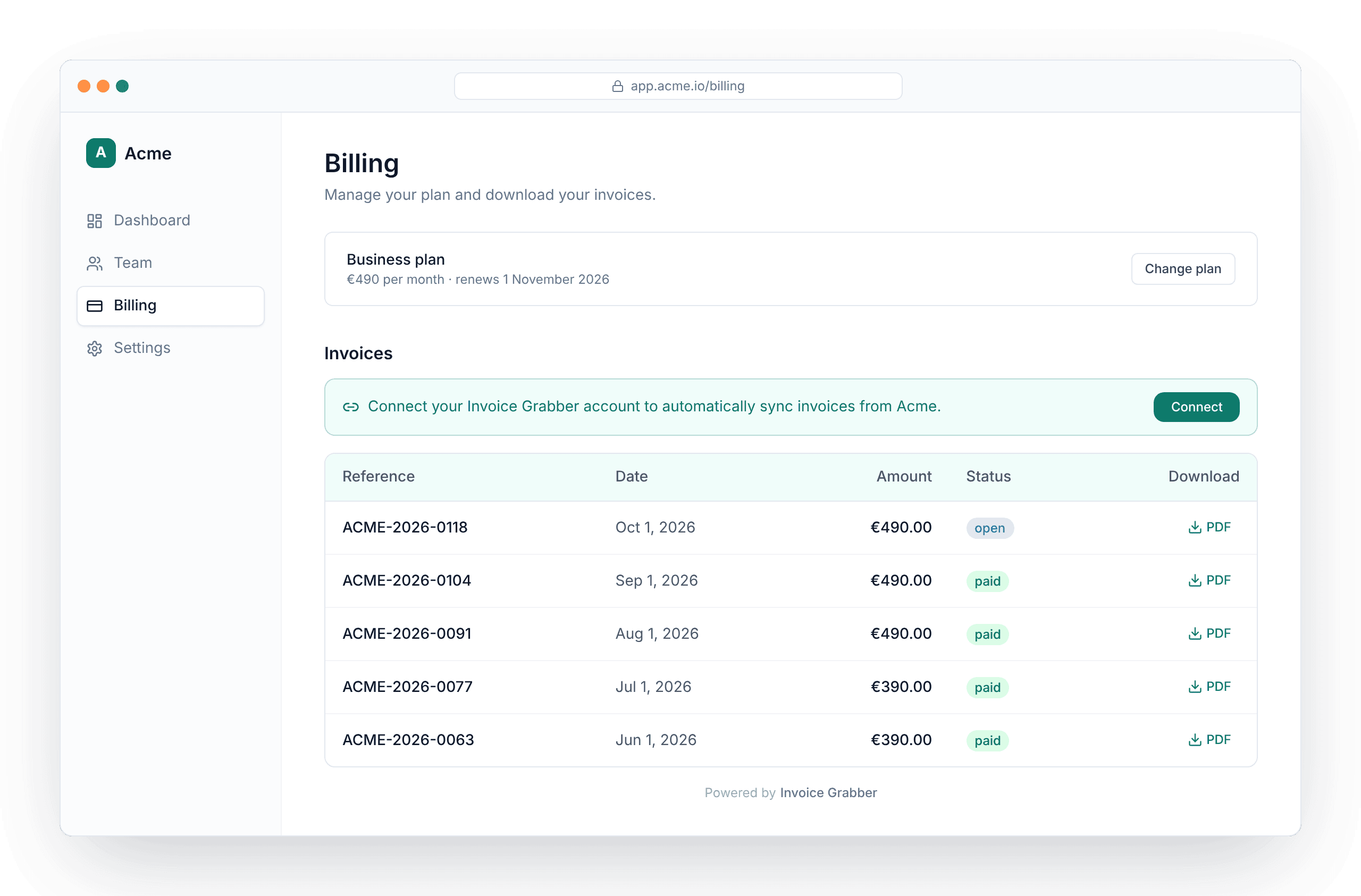The width and height of the screenshot is (1361, 896).
Task: Select reference ACME-2026-0077
Action: click(x=407, y=687)
